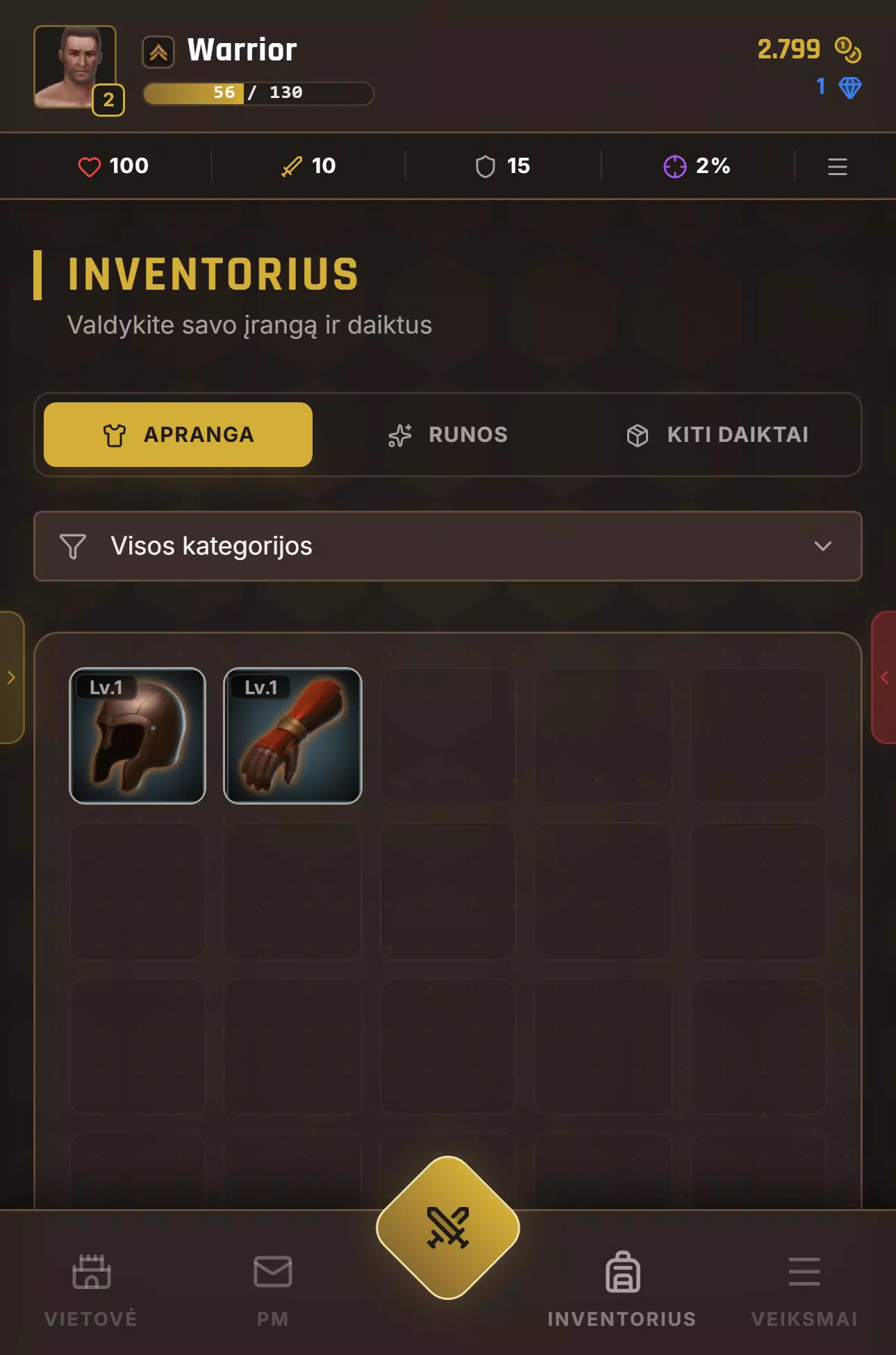The height and width of the screenshot is (1355, 896).
Task: Switch to the Runos tab
Action: click(x=448, y=435)
